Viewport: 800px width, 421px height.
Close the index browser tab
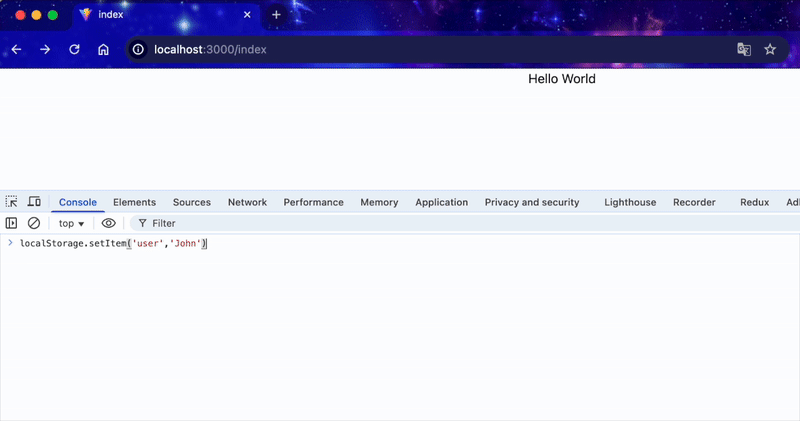pos(247,15)
